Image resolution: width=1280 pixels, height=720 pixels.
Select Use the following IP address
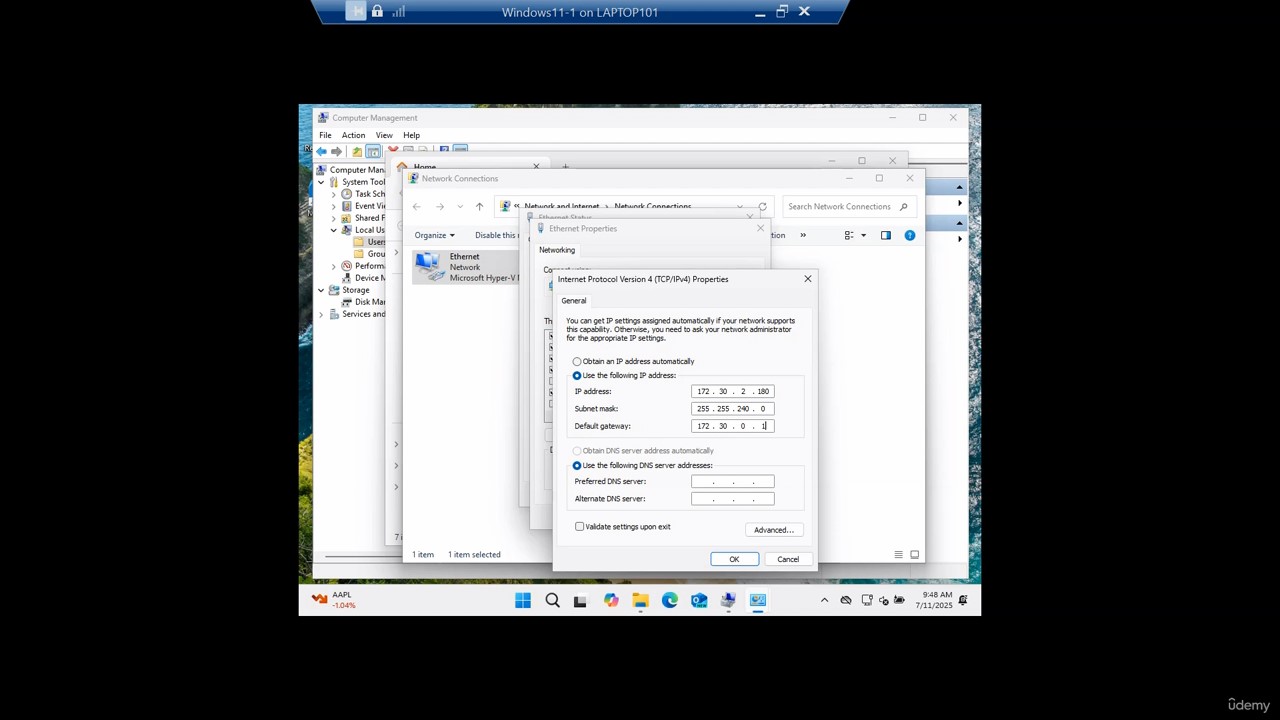pos(577,375)
